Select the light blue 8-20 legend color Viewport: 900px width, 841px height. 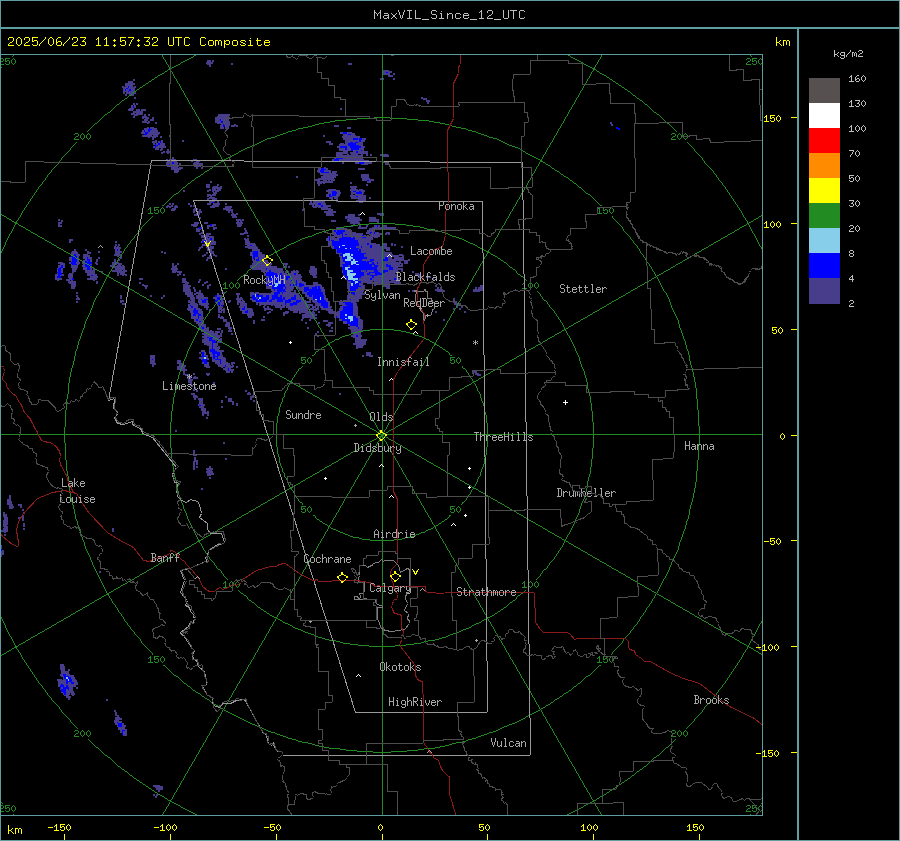pyautogui.click(x=824, y=241)
